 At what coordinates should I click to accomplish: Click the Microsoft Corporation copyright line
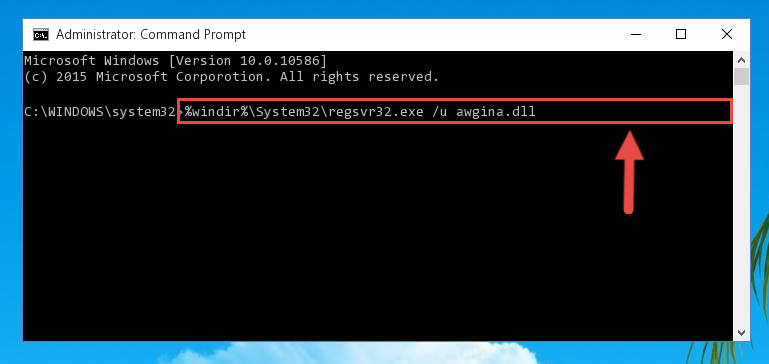[x=231, y=77]
